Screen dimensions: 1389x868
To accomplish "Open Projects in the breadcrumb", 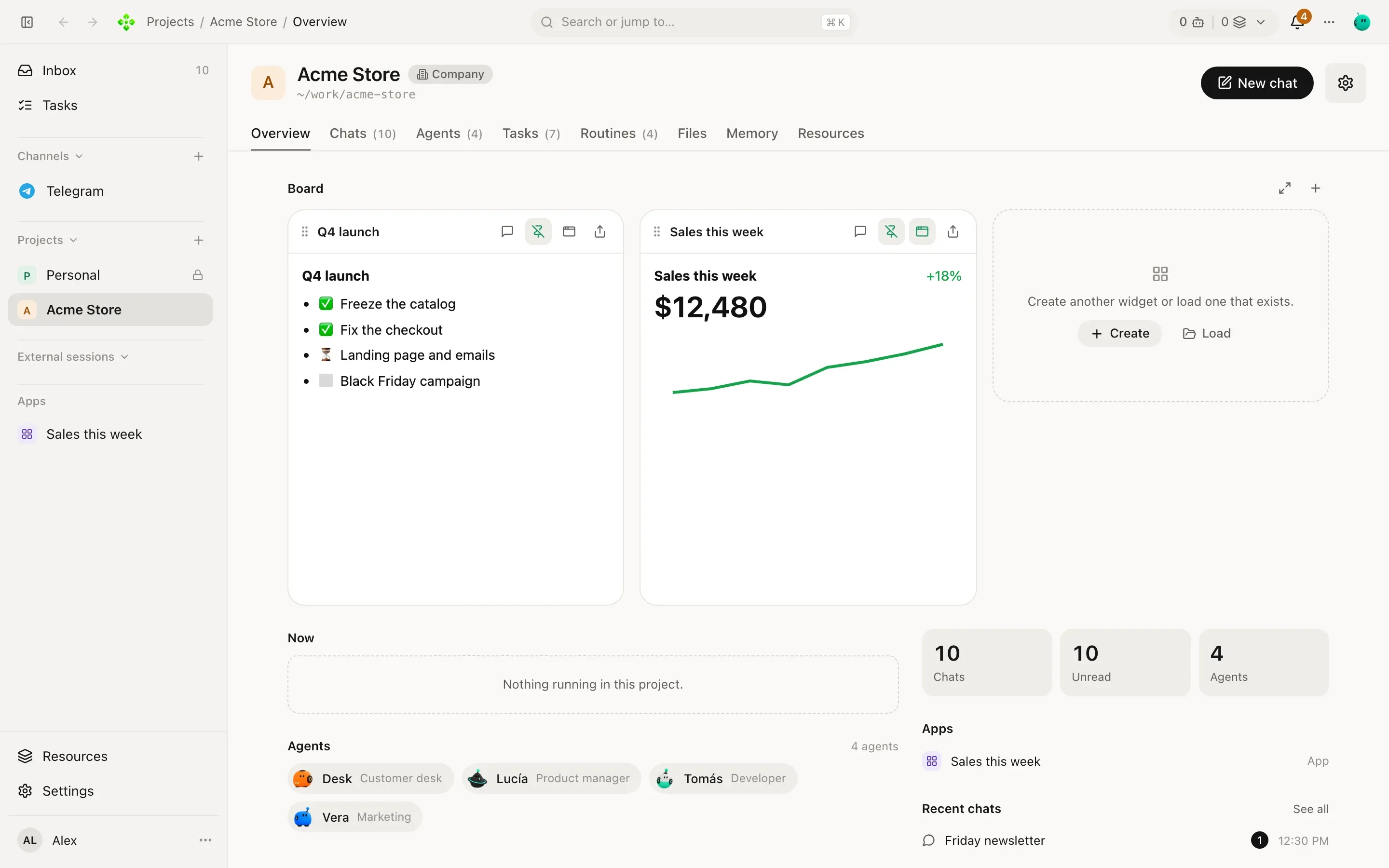I will (x=170, y=22).
